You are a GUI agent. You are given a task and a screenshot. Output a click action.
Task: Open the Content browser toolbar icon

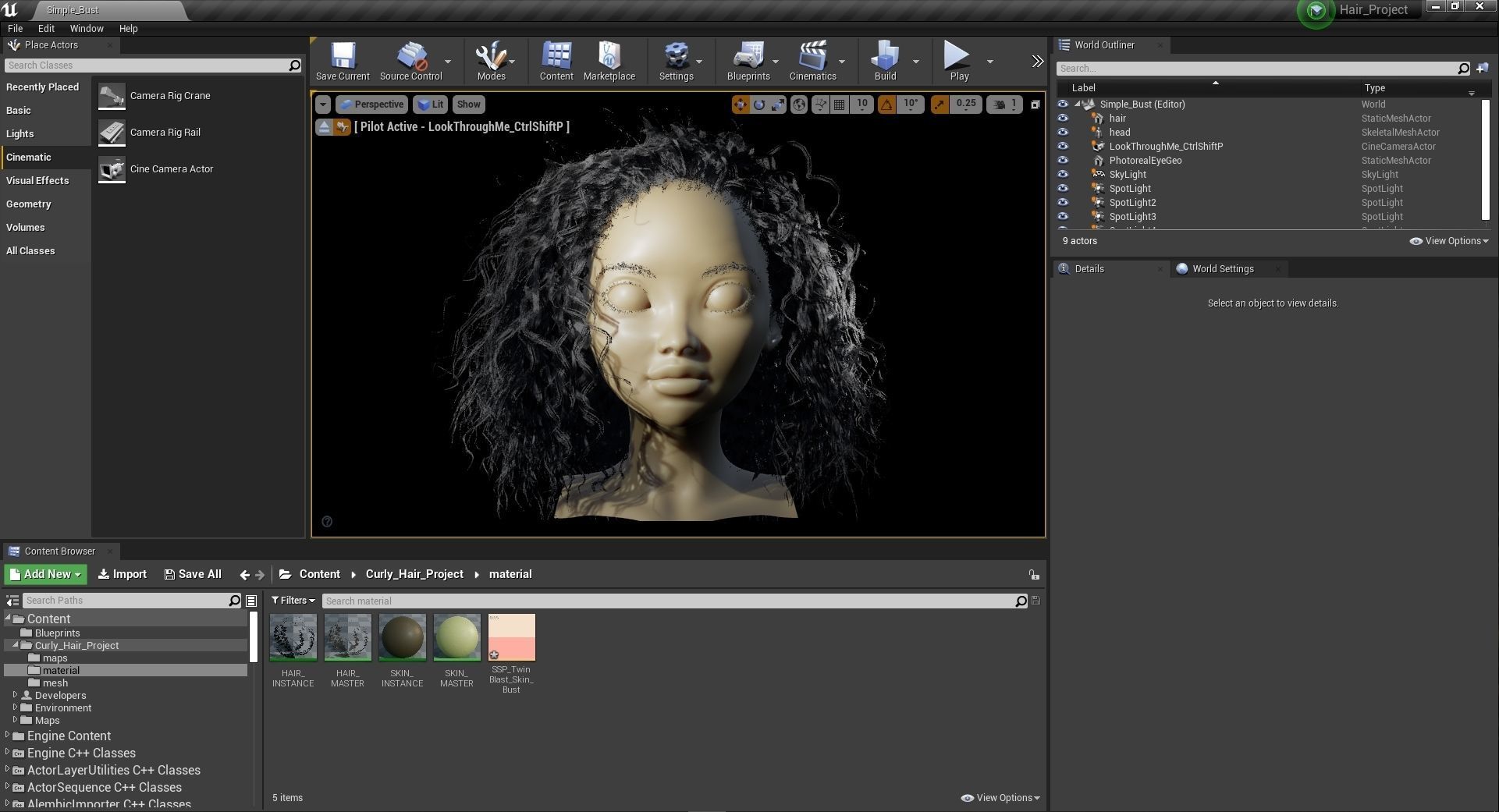(556, 61)
